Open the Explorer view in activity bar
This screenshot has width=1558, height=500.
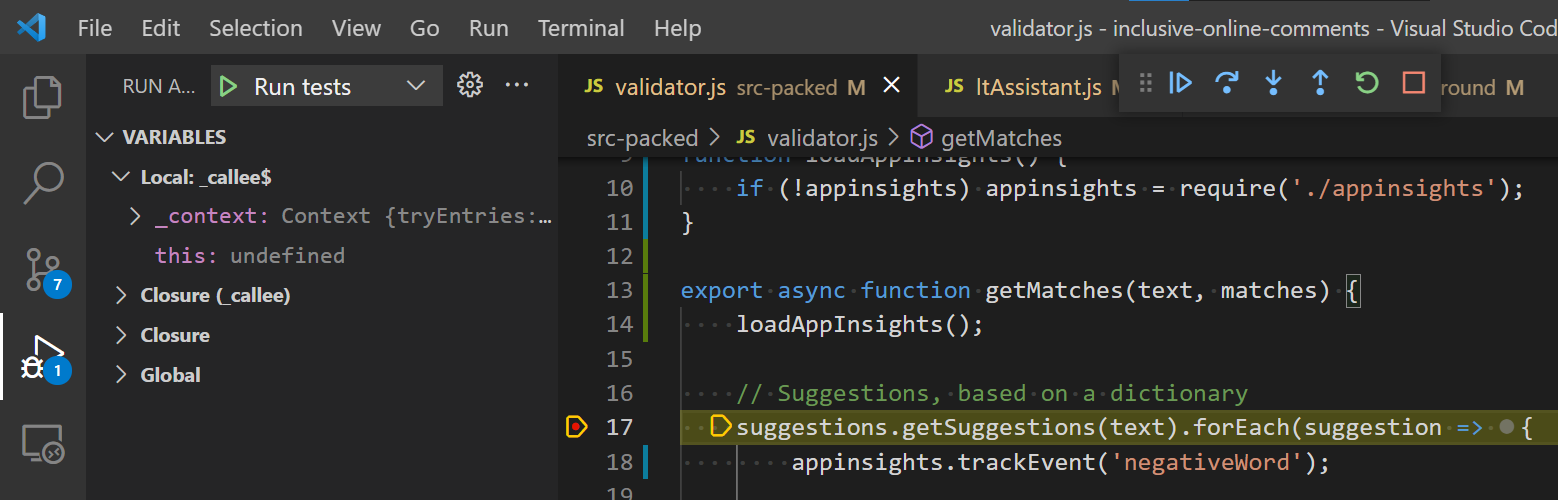click(x=43, y=97)
